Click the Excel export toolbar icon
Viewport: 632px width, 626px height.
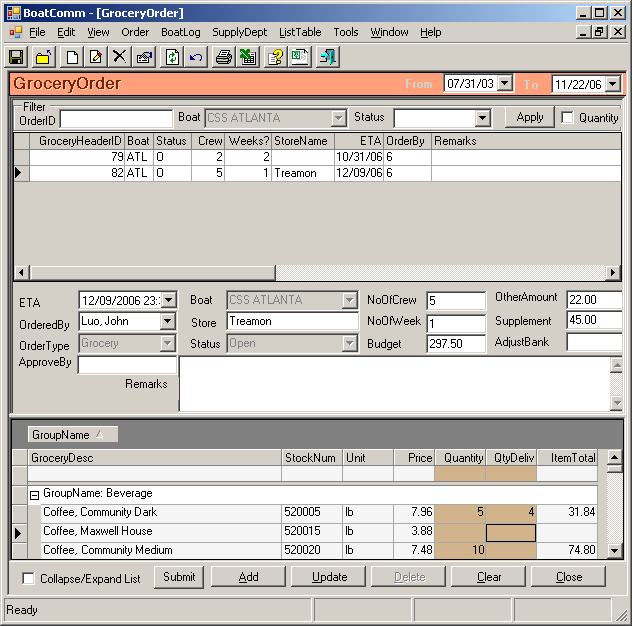pyautogui.click(x=247, y=57)
